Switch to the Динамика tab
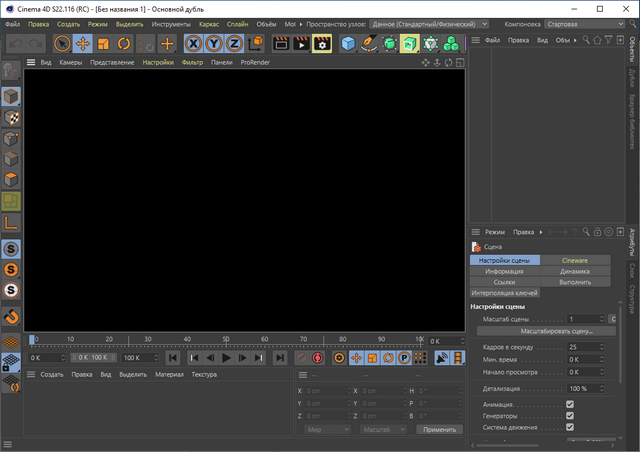 (x=574, y=271)
